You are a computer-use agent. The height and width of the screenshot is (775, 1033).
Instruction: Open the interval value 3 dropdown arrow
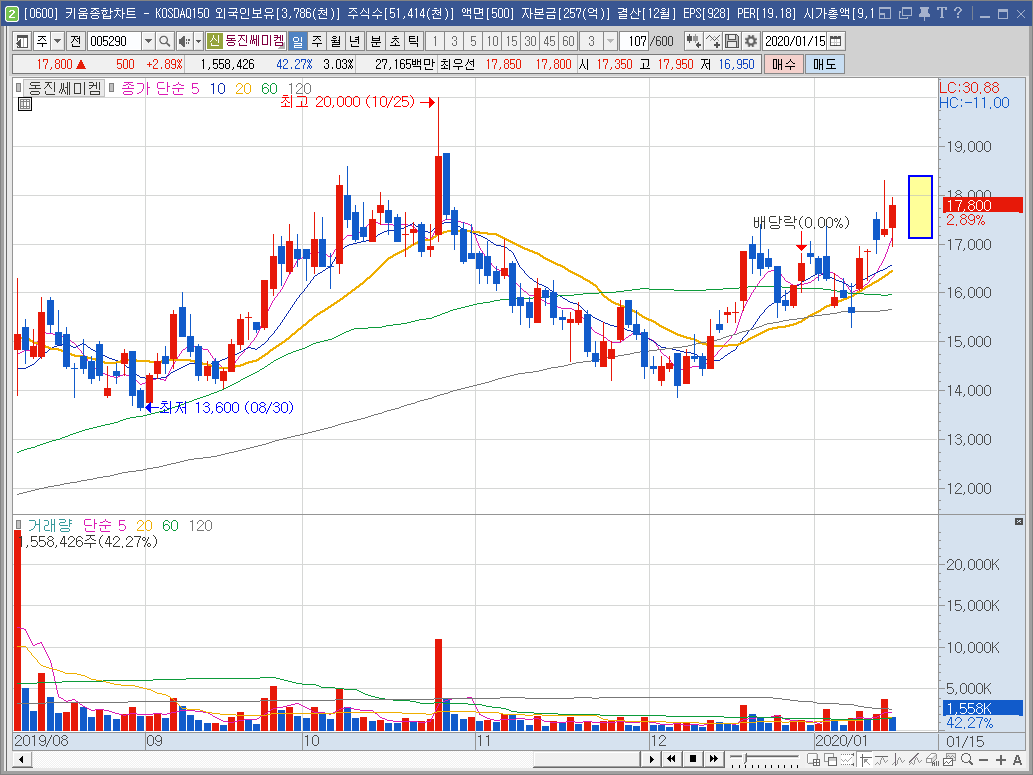coord(610,41)
